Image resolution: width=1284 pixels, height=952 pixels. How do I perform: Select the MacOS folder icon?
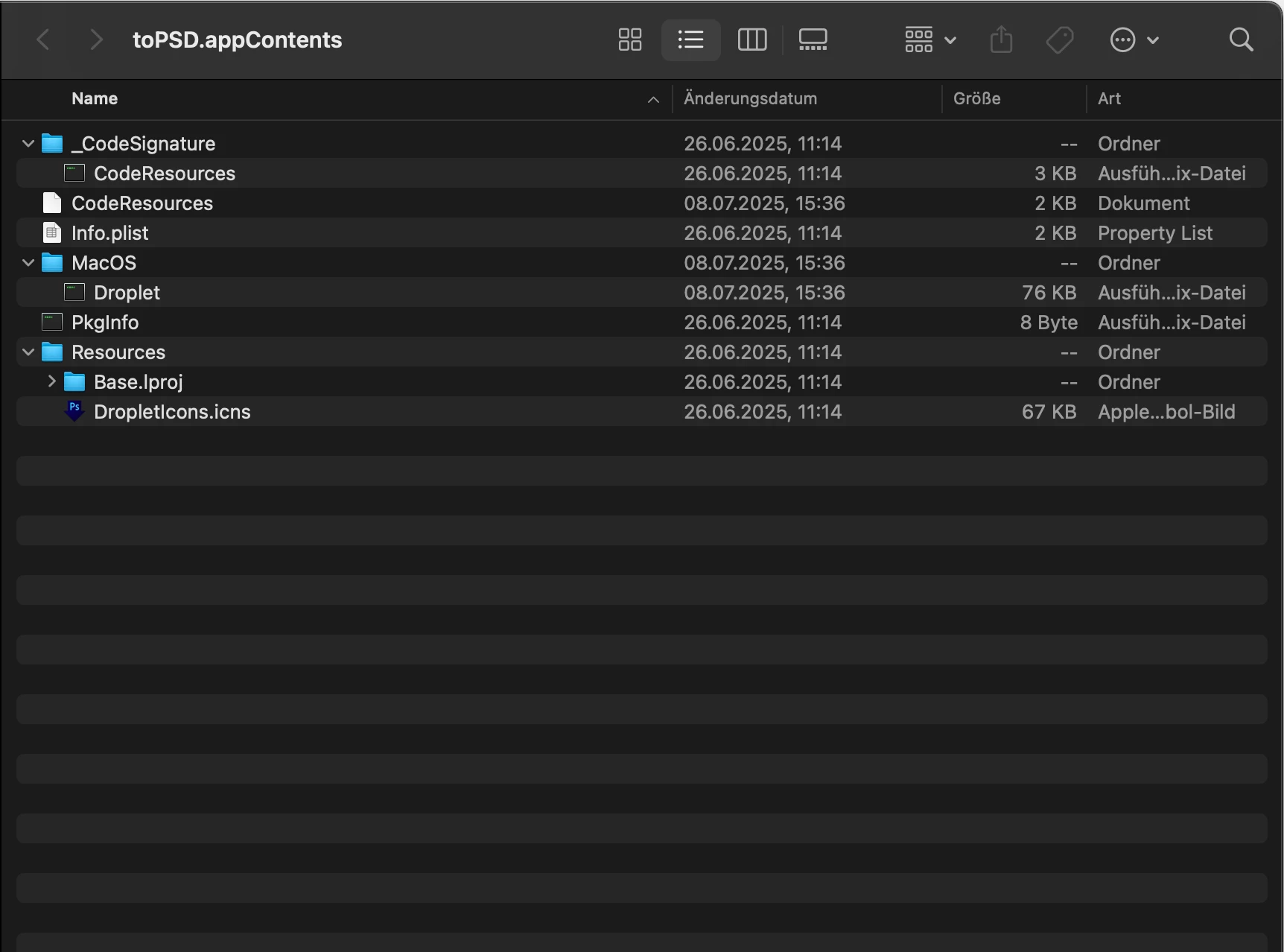52,262
